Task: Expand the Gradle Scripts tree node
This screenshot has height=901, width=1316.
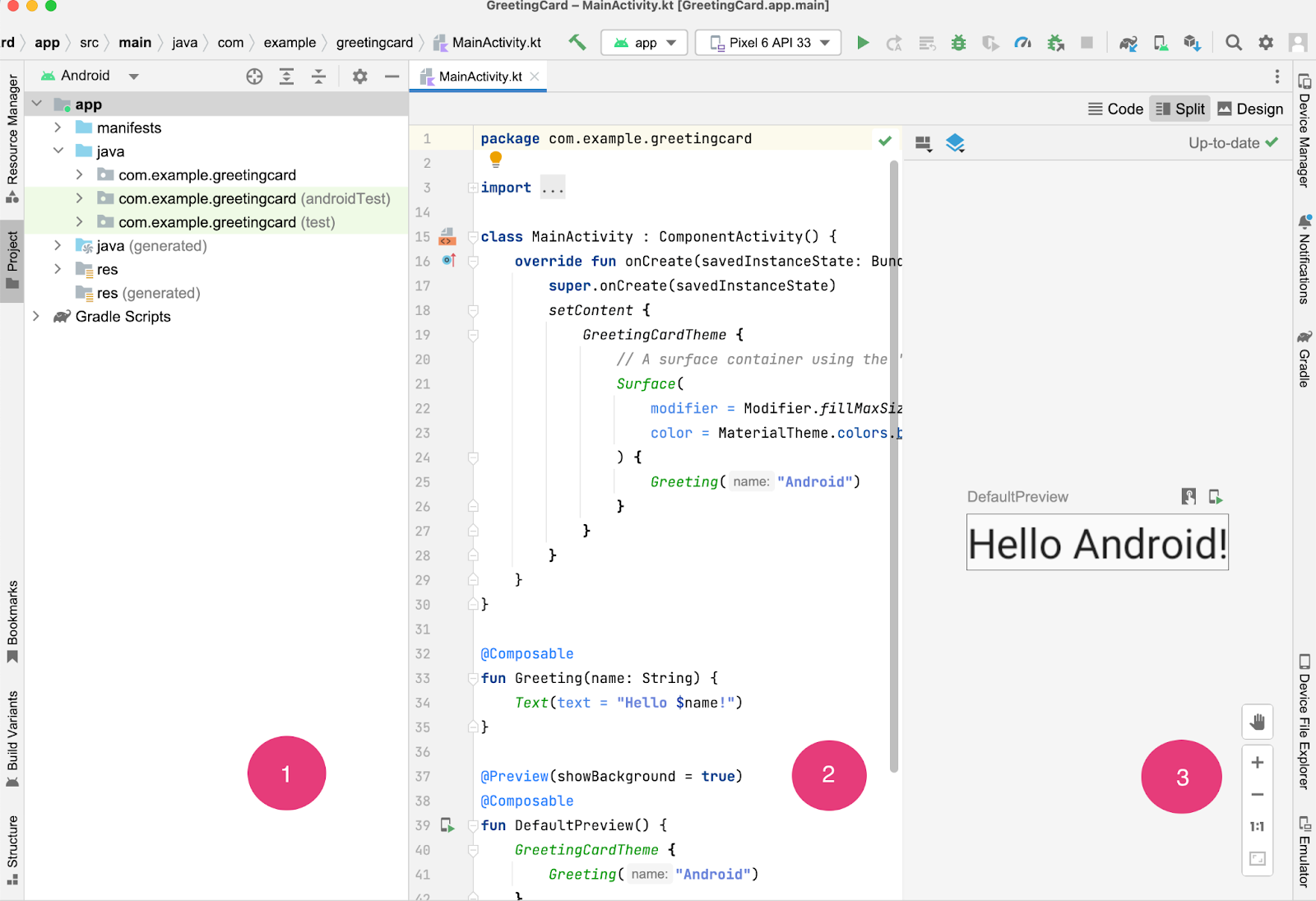Action: (x=36, y=317)
